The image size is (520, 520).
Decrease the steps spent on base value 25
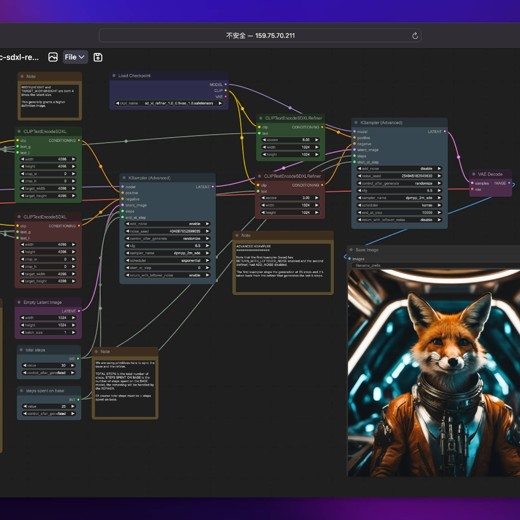(x=25, y=406)
